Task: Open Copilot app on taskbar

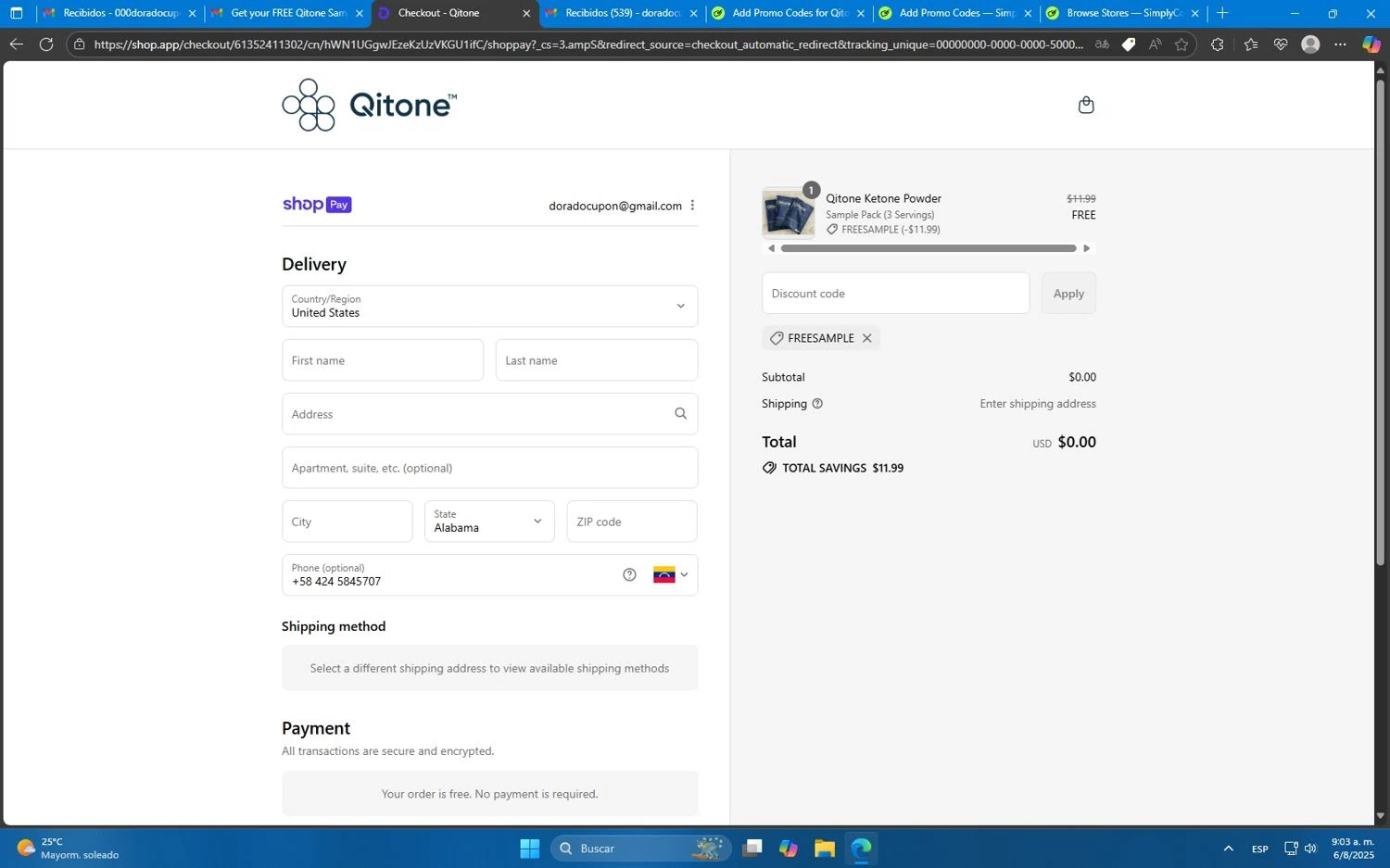Action: pyautogui.click(x=789, y=848)
